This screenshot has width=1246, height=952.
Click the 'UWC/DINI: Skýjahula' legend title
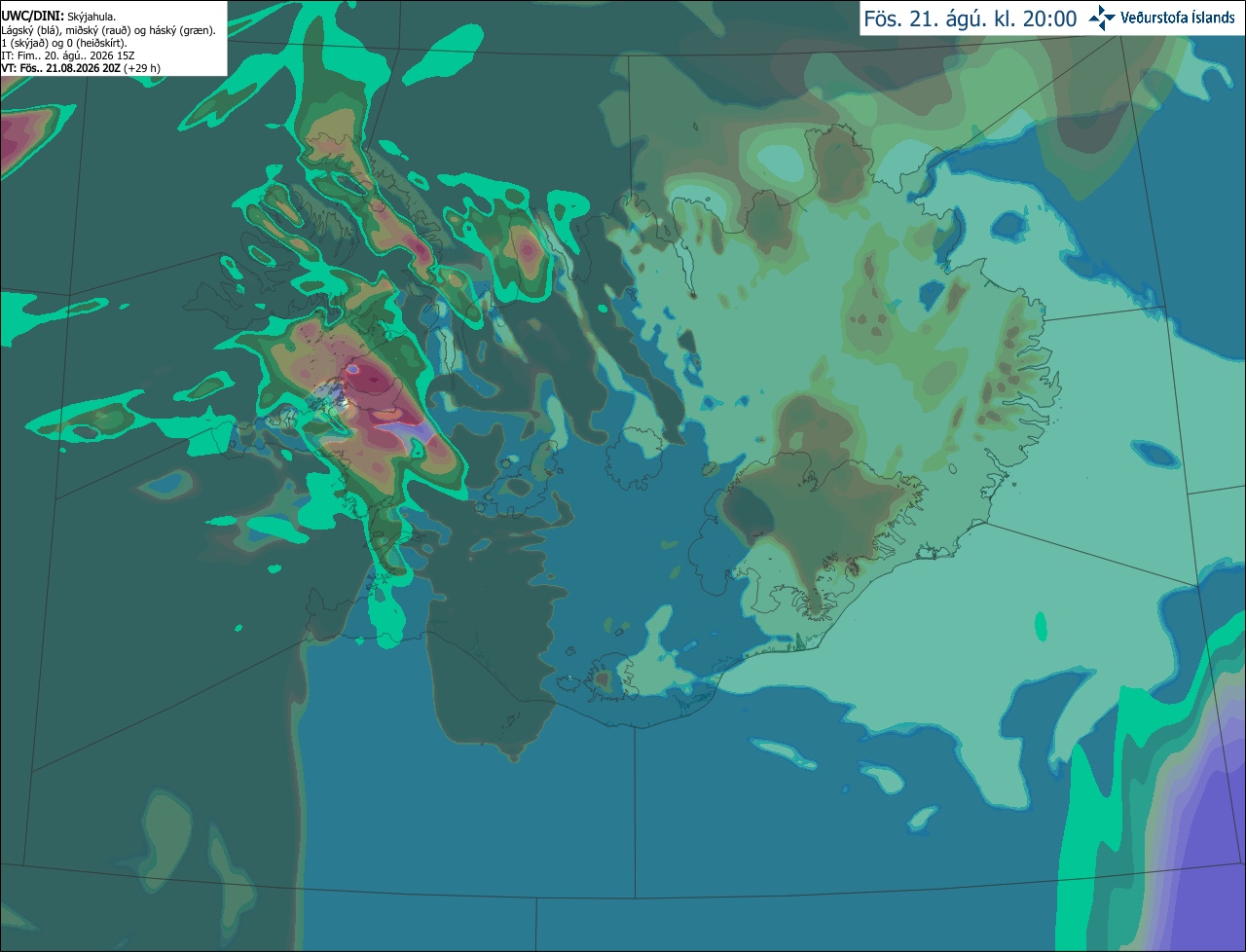(x=59, y=17)
